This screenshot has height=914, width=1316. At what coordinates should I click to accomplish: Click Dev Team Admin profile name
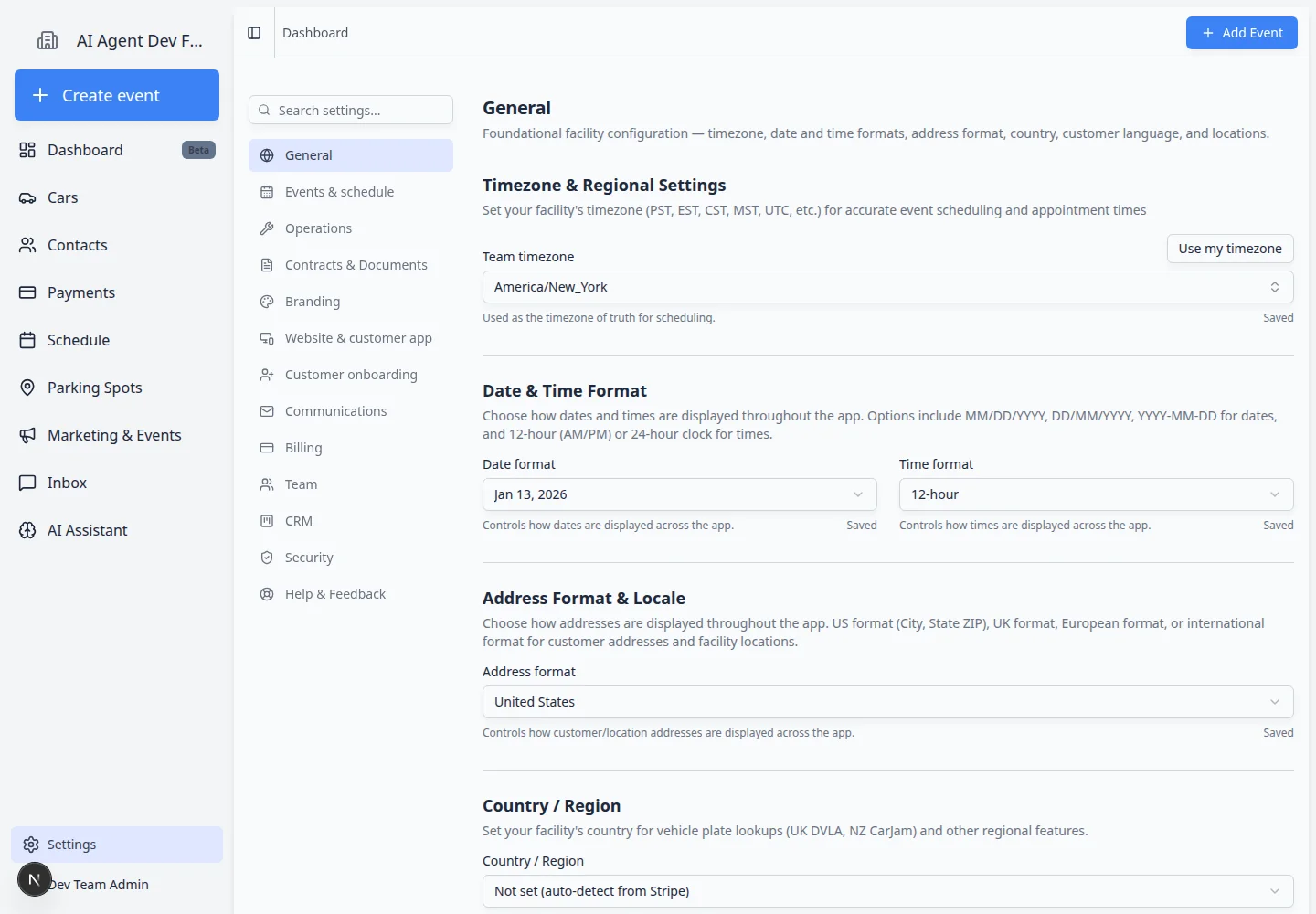point(99,885)
